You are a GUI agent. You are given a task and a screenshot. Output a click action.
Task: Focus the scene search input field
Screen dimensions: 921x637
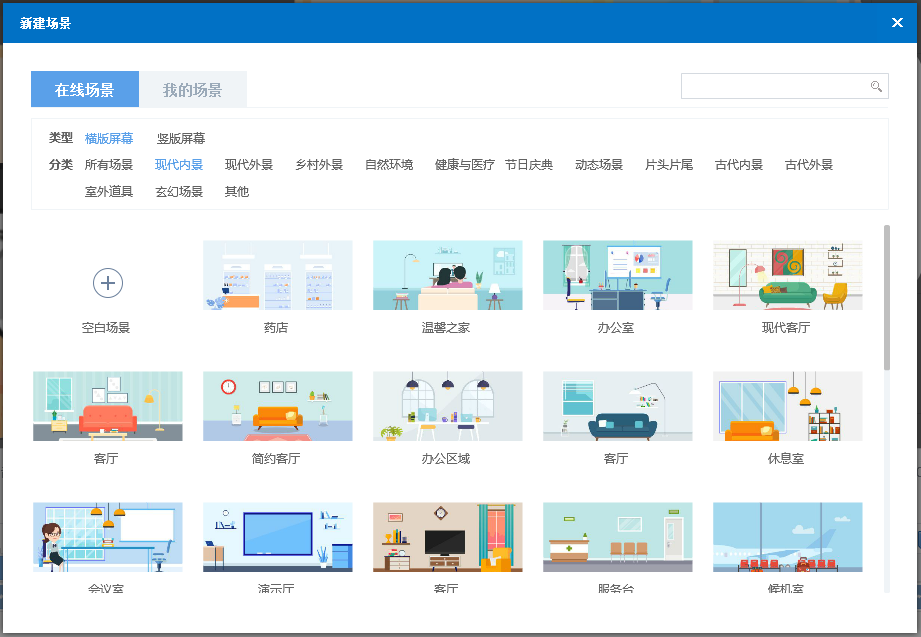784,86
